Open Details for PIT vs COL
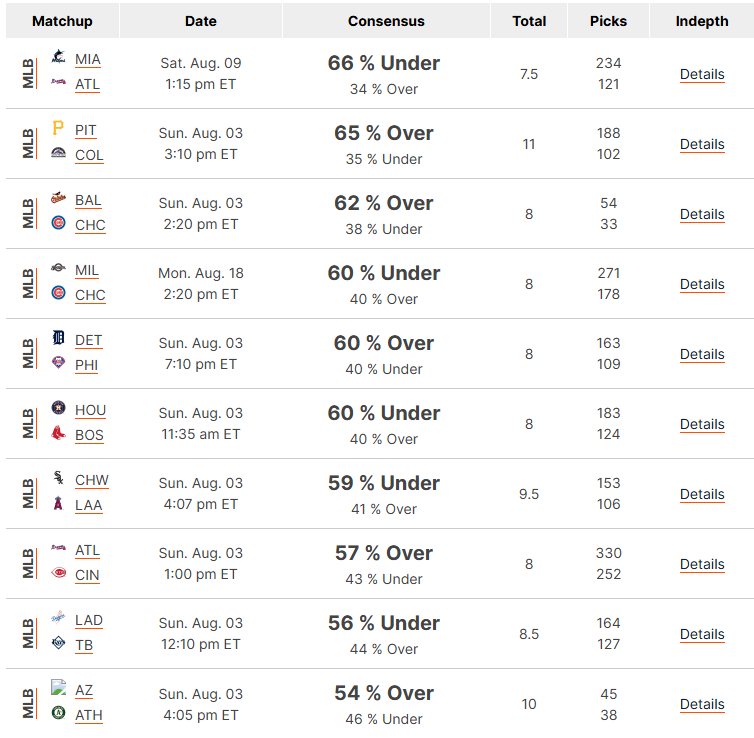Image resolution: width=754 pixels, height=738 pixels. pyautogui.click(x=702, y=145)
